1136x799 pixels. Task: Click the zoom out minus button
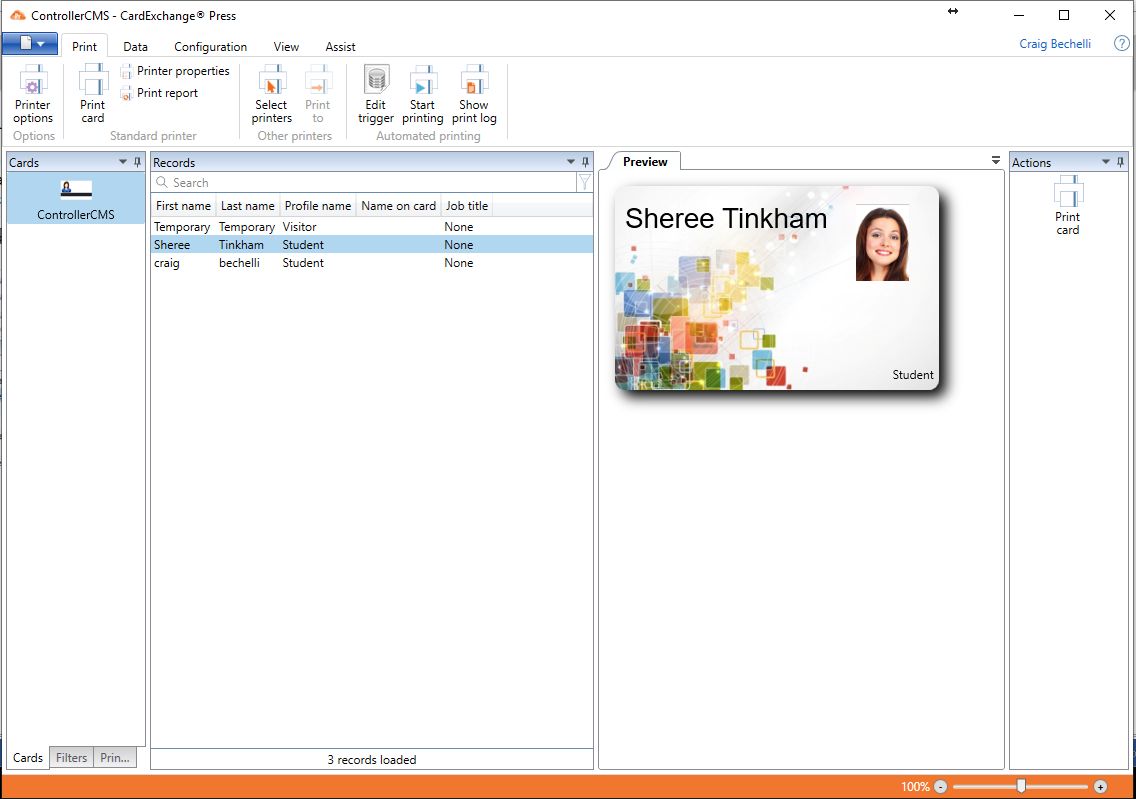click(x=940, y=787)
